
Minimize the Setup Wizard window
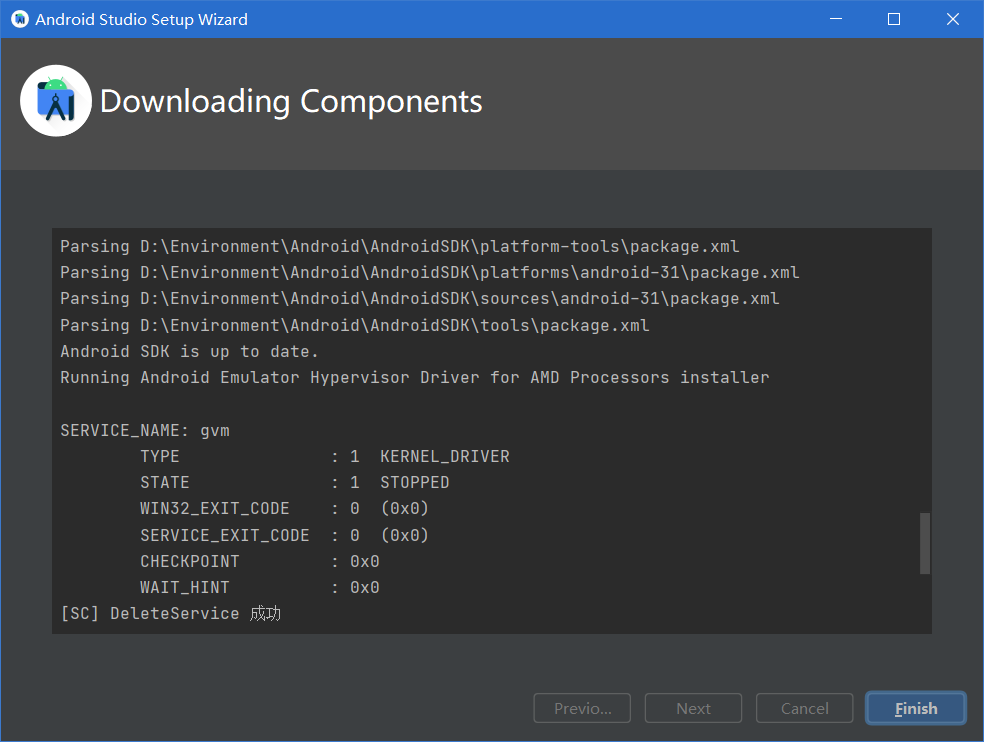tap(835, 19)
